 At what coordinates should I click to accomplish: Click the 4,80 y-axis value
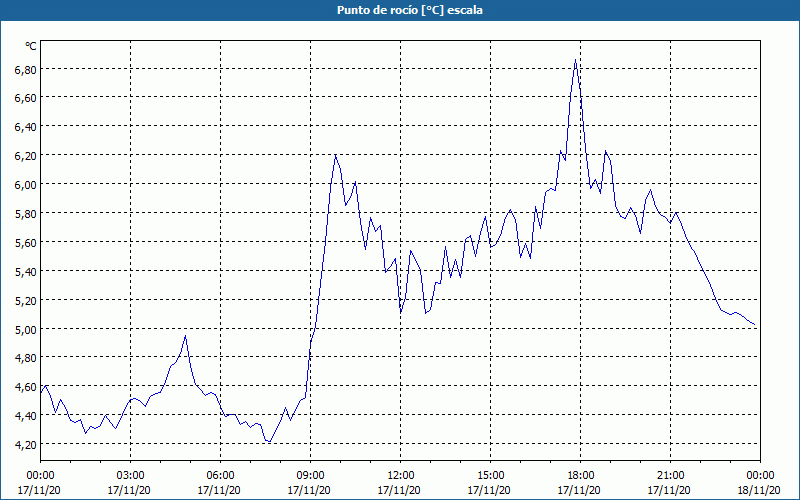26,358
